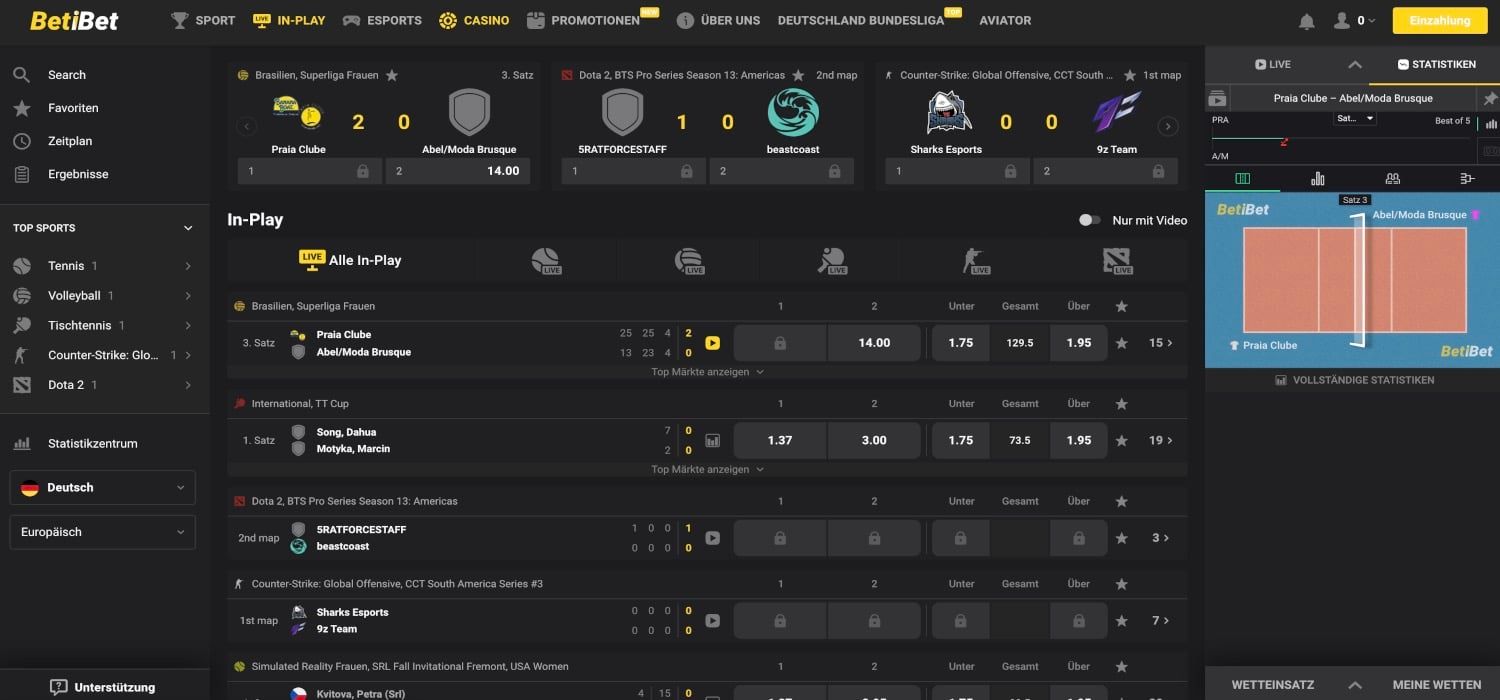Expand Top Märkte anzeigen under Praia Clube

click(x=707, y=372)
